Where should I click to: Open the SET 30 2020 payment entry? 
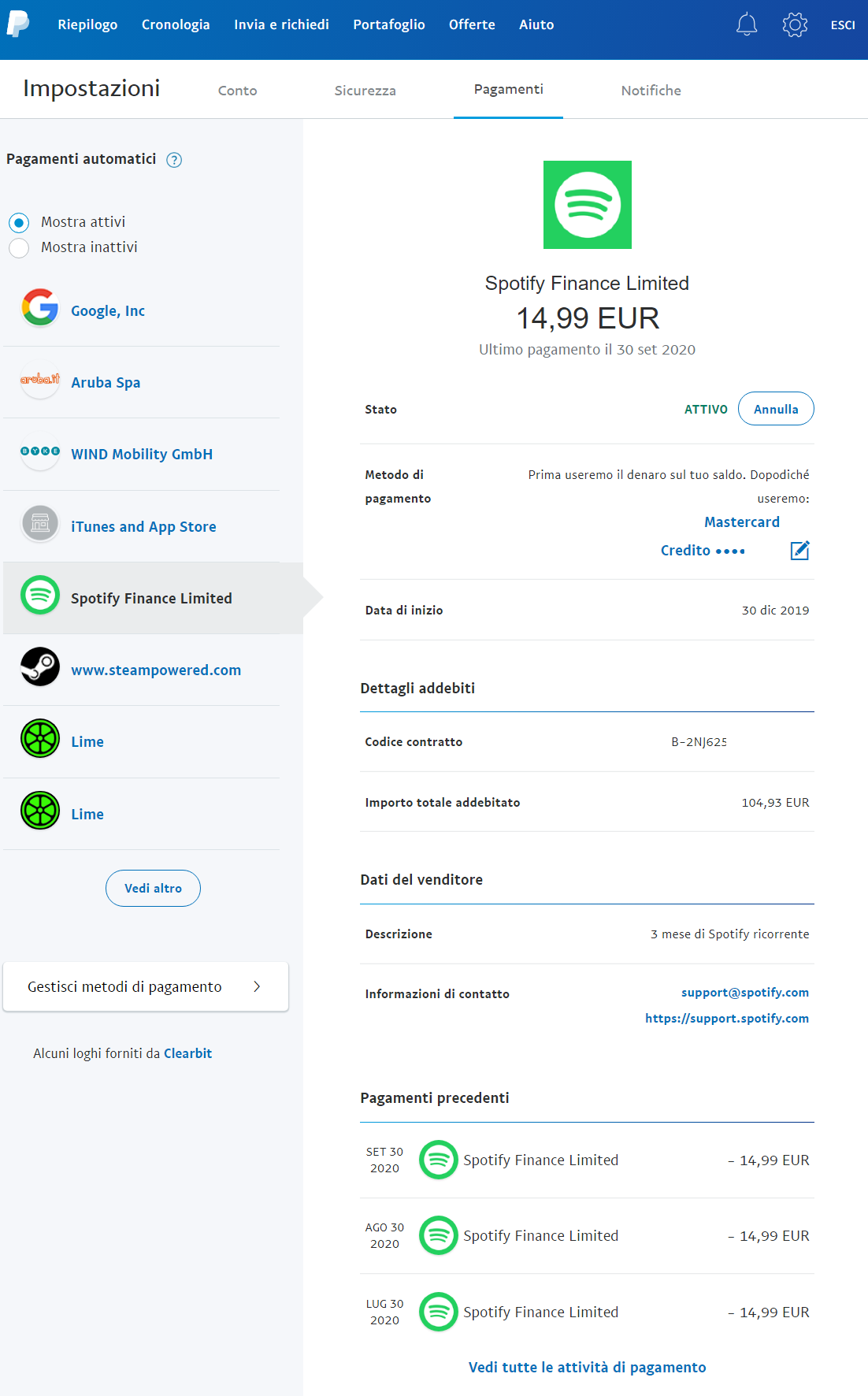point(587,1160)
